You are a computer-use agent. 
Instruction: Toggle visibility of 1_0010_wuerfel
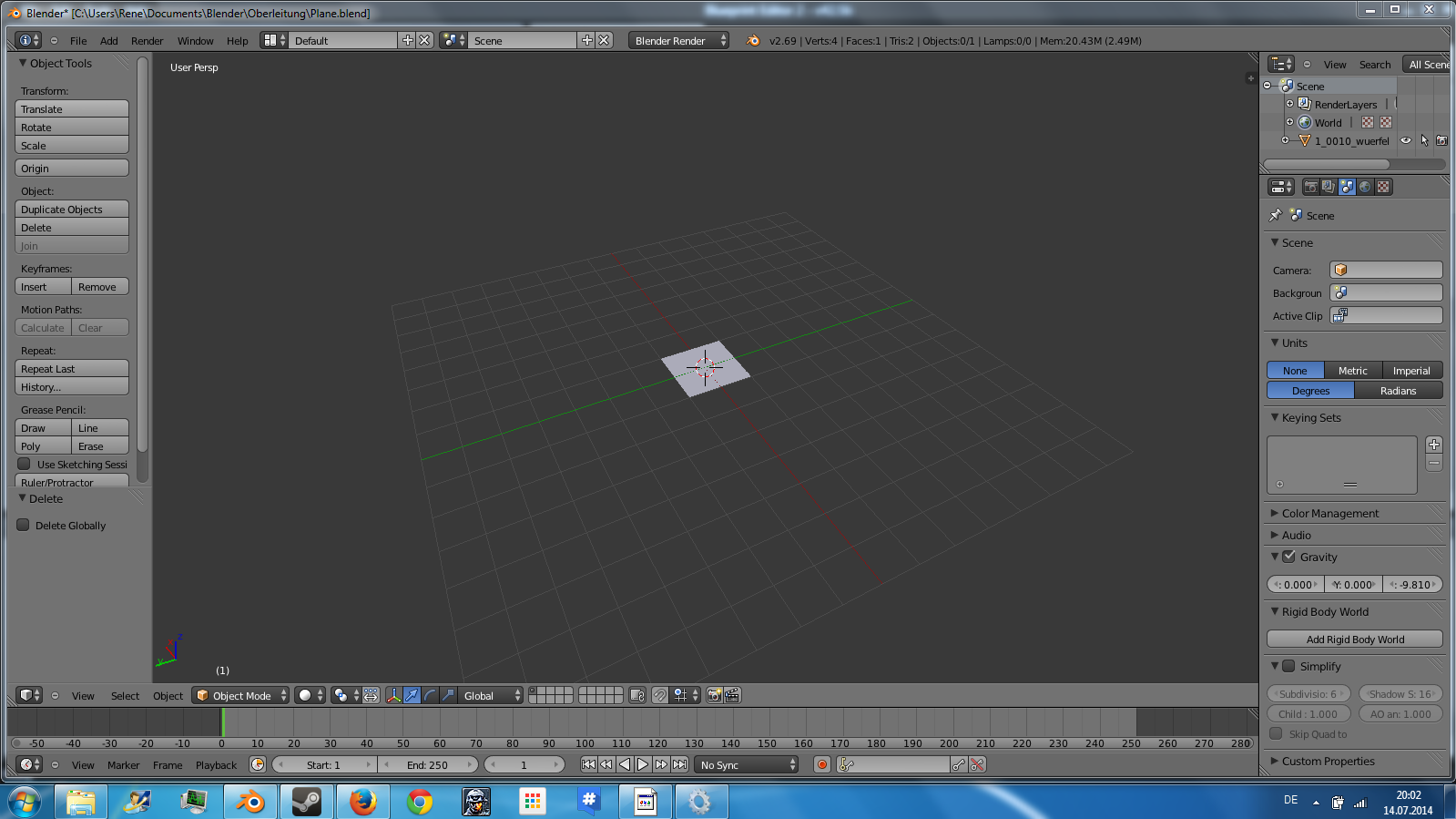click(x=1406, y=140)
